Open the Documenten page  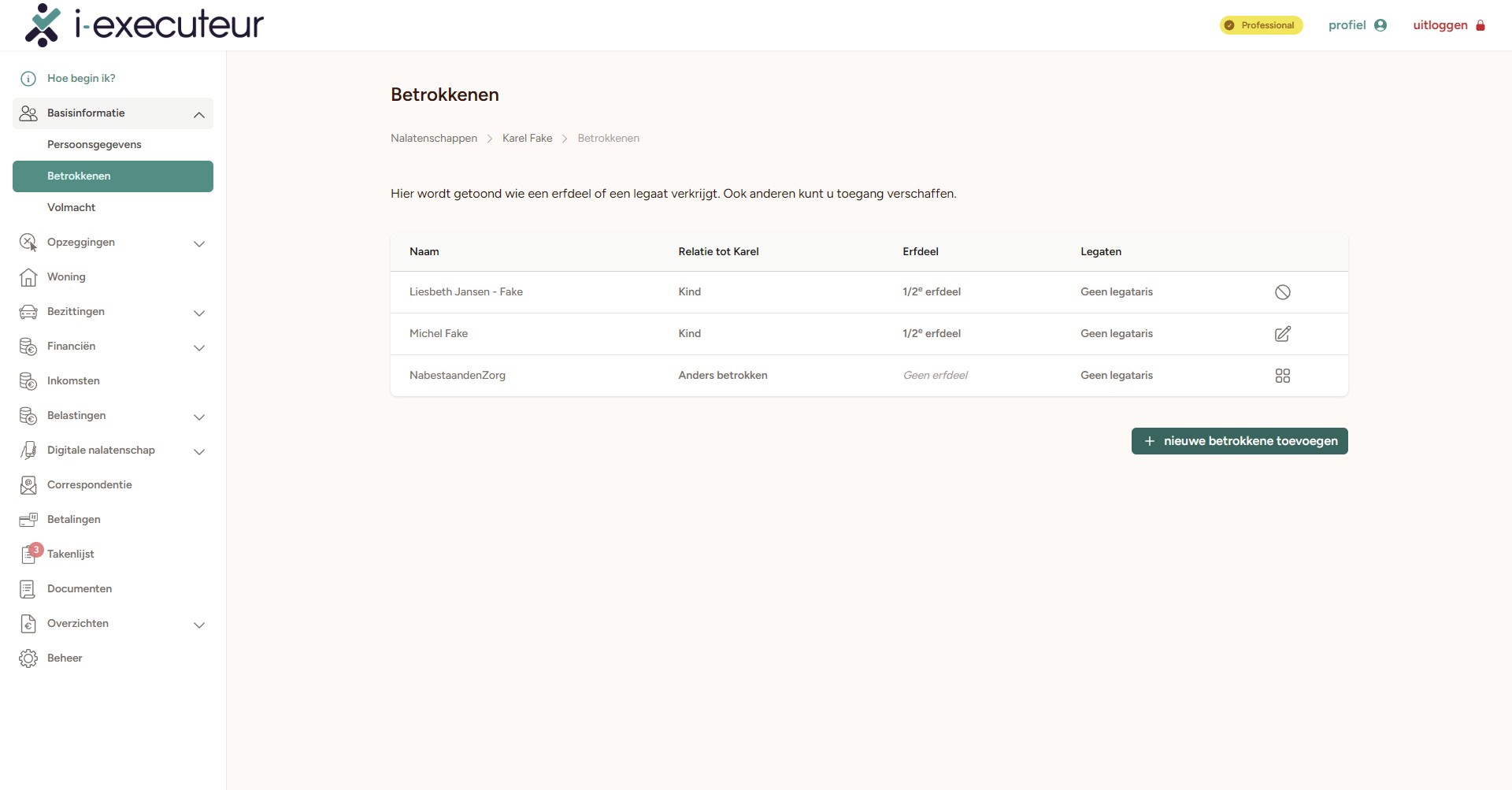click(x=80, y=589)
